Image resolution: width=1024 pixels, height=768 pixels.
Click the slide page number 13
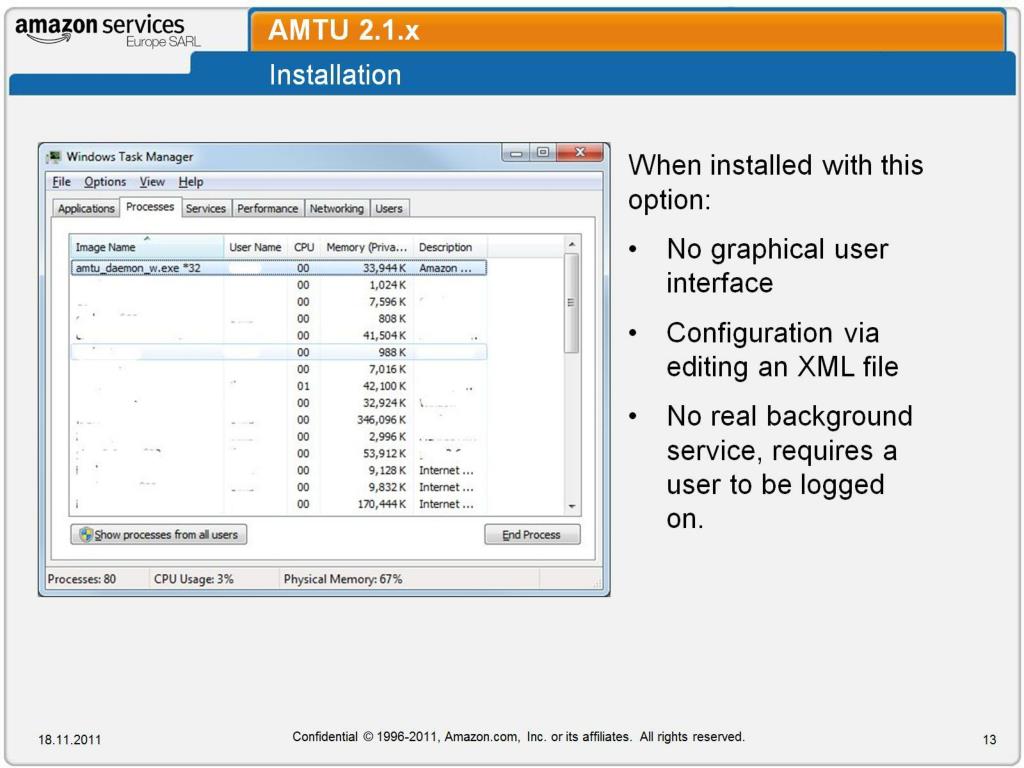pyautogui.click(x=989, y=739)
